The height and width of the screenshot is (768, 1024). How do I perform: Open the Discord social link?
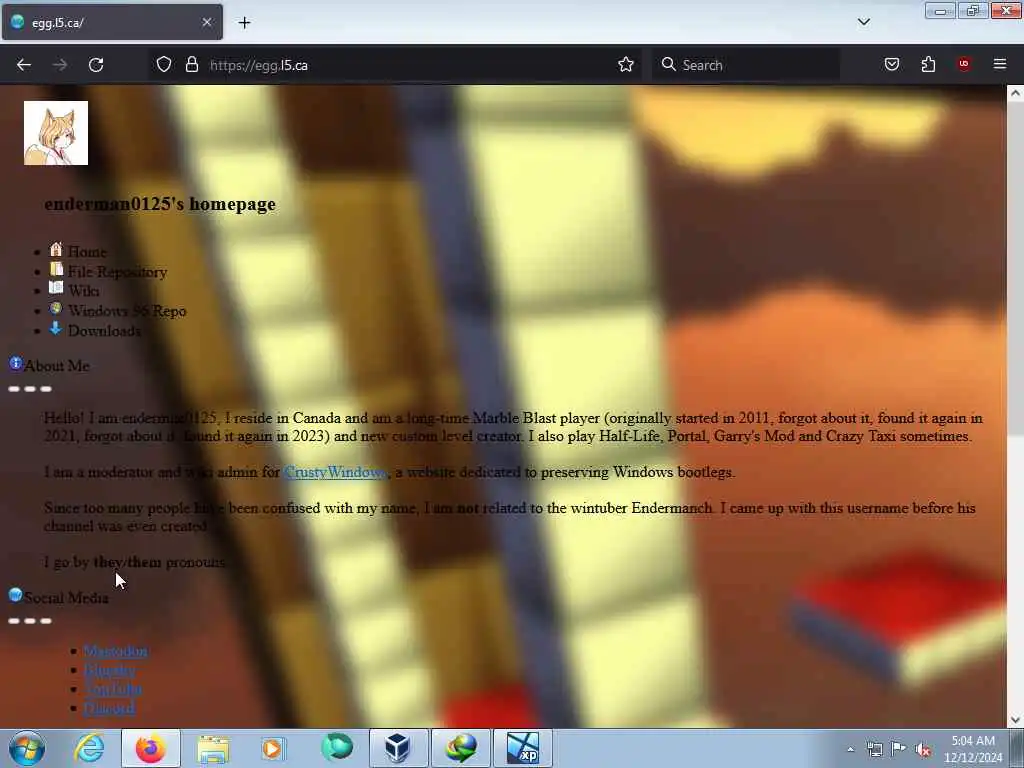110,708
